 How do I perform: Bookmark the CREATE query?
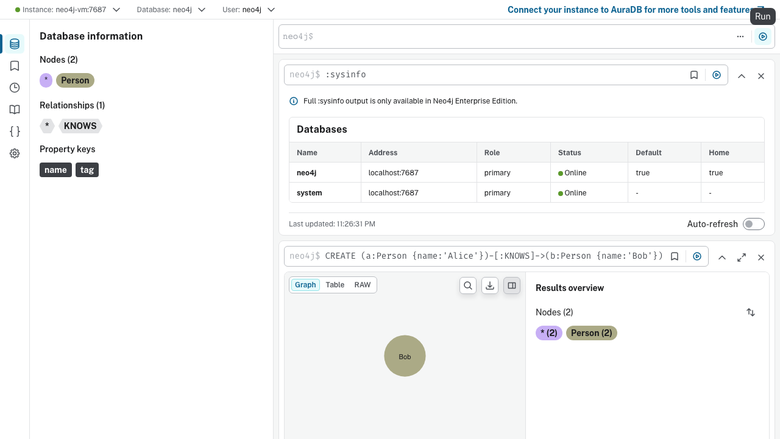tap(675, 256)
